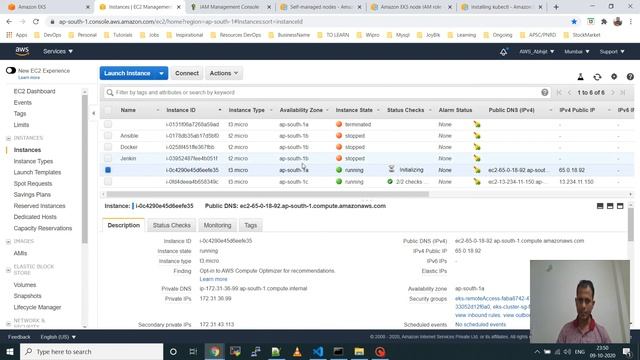
Task: Open File Explorer from taskbar
Action: tap(359, 351)
